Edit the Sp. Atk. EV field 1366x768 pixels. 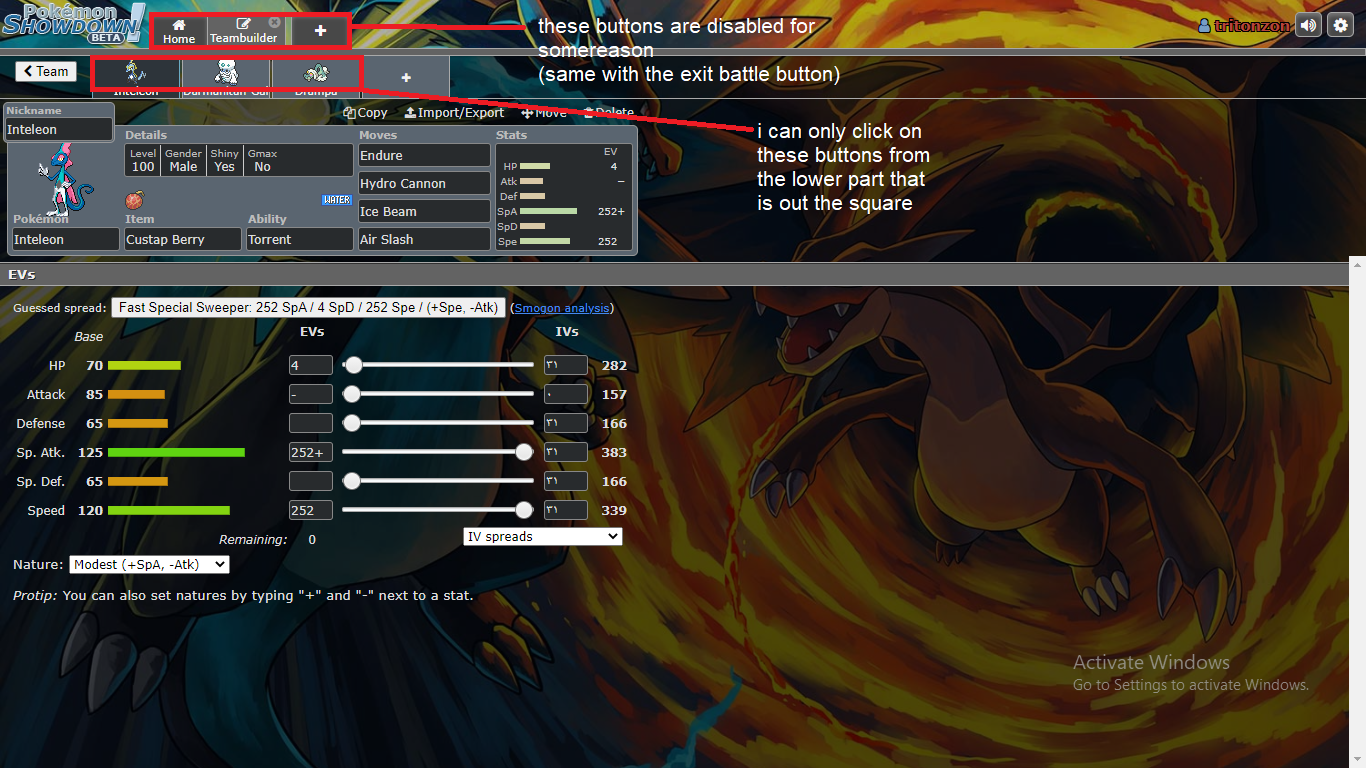coord(310,452)
